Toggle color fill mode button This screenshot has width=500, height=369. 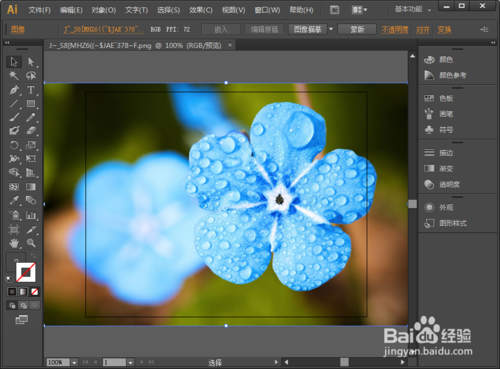(x=12, y=292)
